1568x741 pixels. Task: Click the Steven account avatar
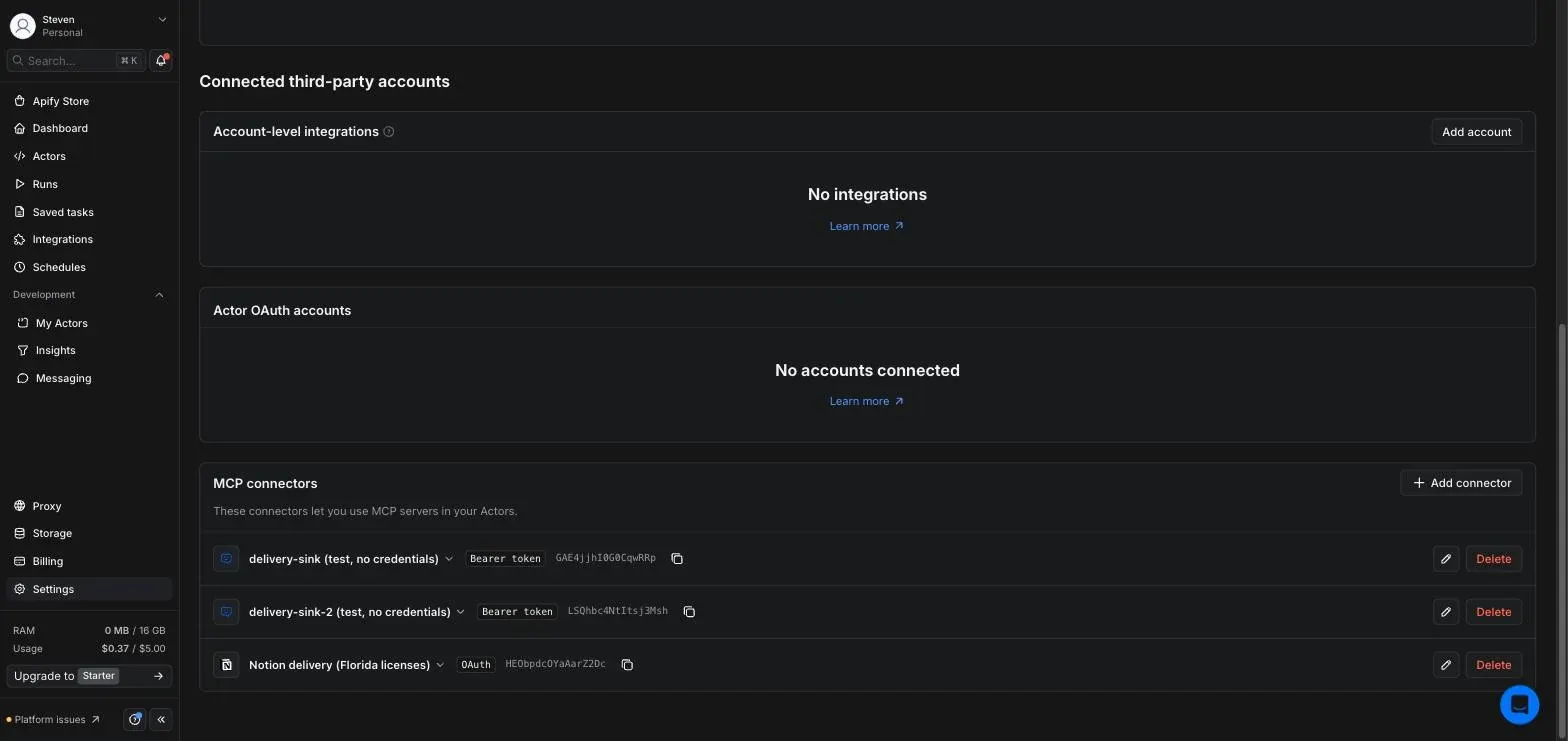click(22, 26)
